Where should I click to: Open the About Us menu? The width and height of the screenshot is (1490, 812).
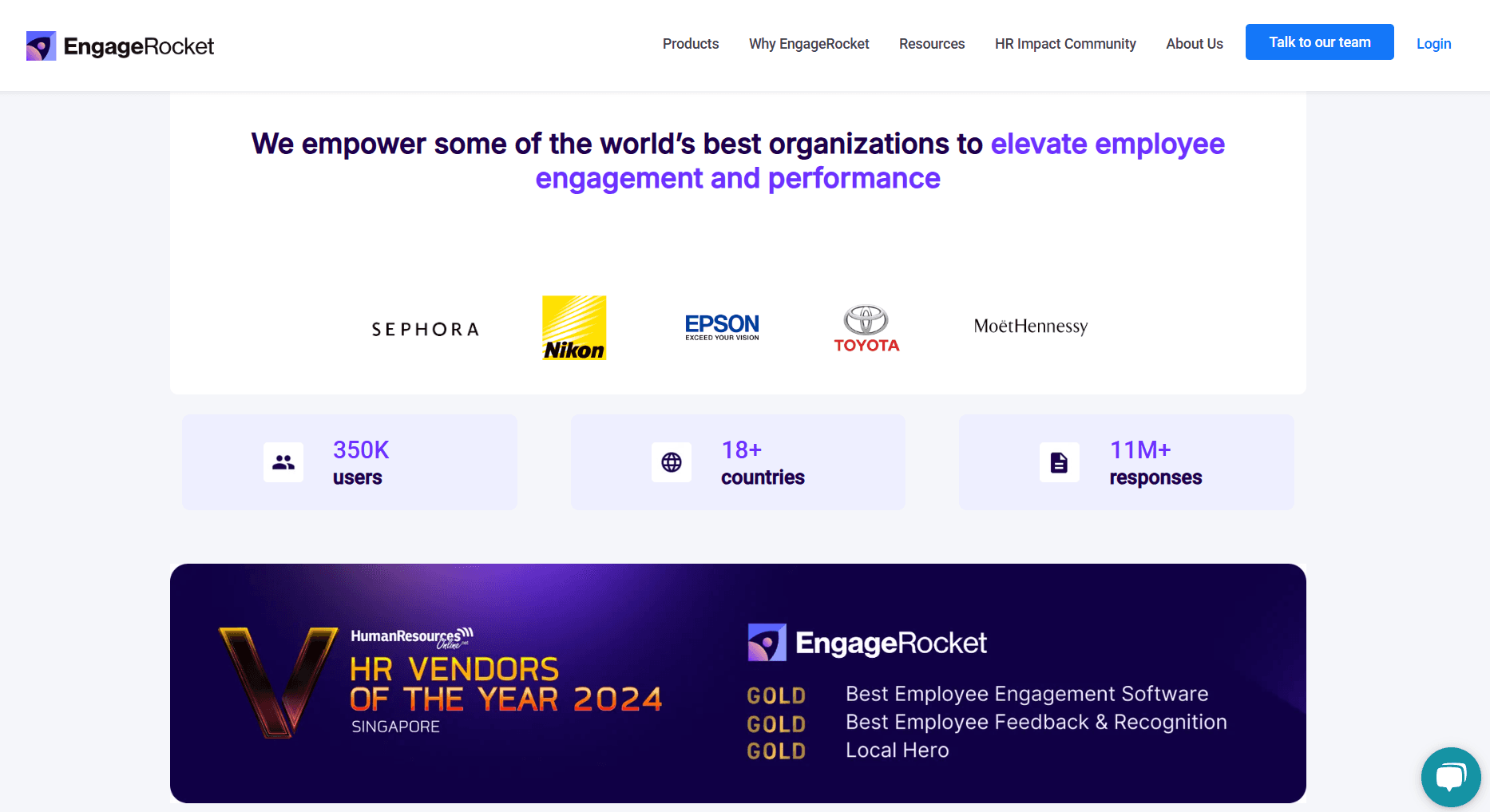[x=1195, y=44]
